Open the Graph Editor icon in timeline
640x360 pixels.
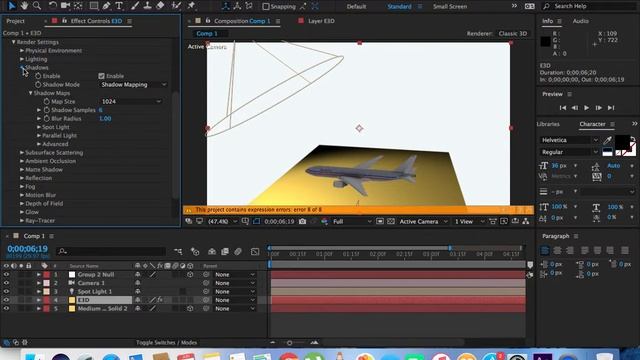pos(255,252)
